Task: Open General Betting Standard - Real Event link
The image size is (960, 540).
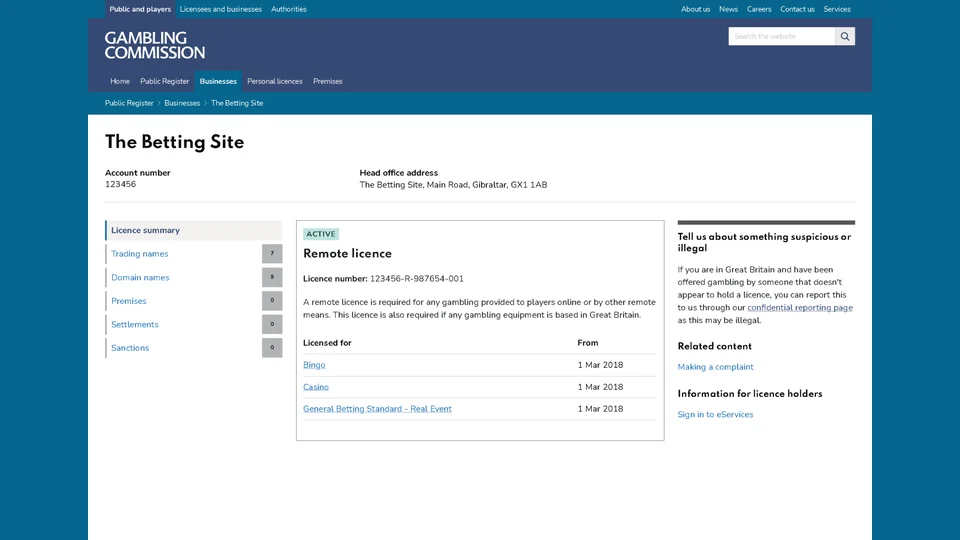Action: (x=377, y=409)
